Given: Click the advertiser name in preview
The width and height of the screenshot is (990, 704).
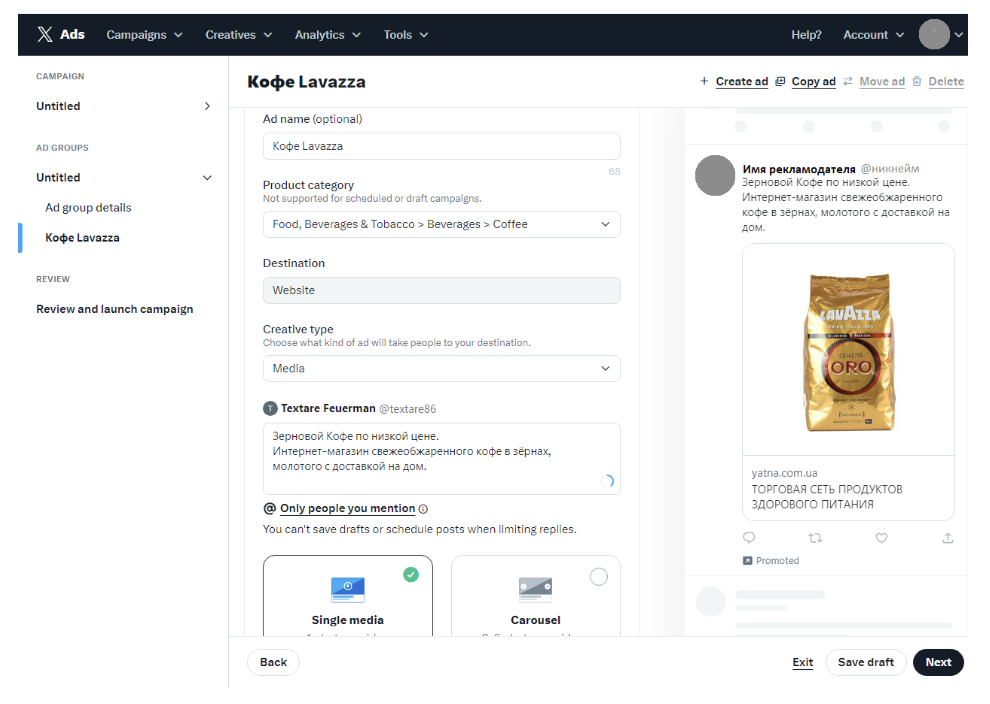Looking at the screenshot, I should pos(799,169).
